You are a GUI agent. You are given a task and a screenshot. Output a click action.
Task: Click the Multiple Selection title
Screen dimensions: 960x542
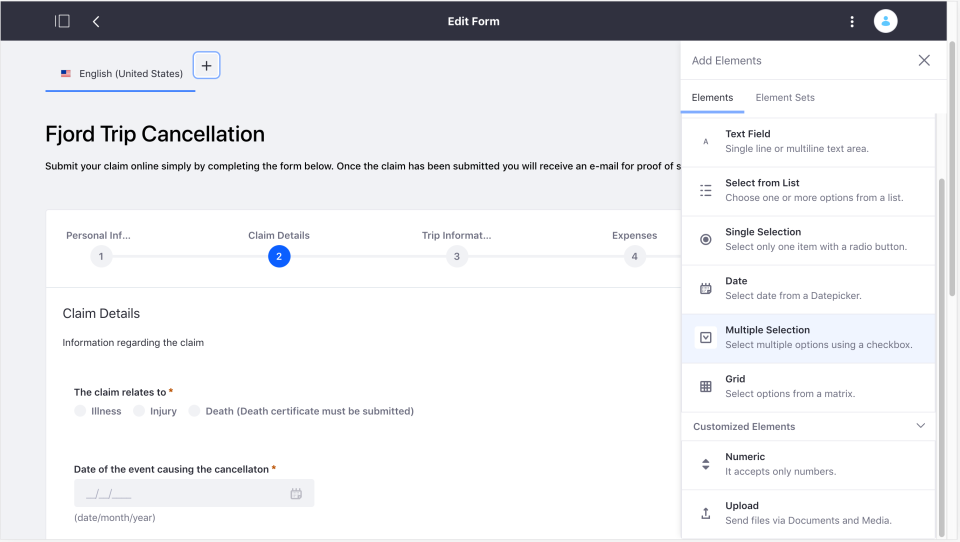point(767,329)
